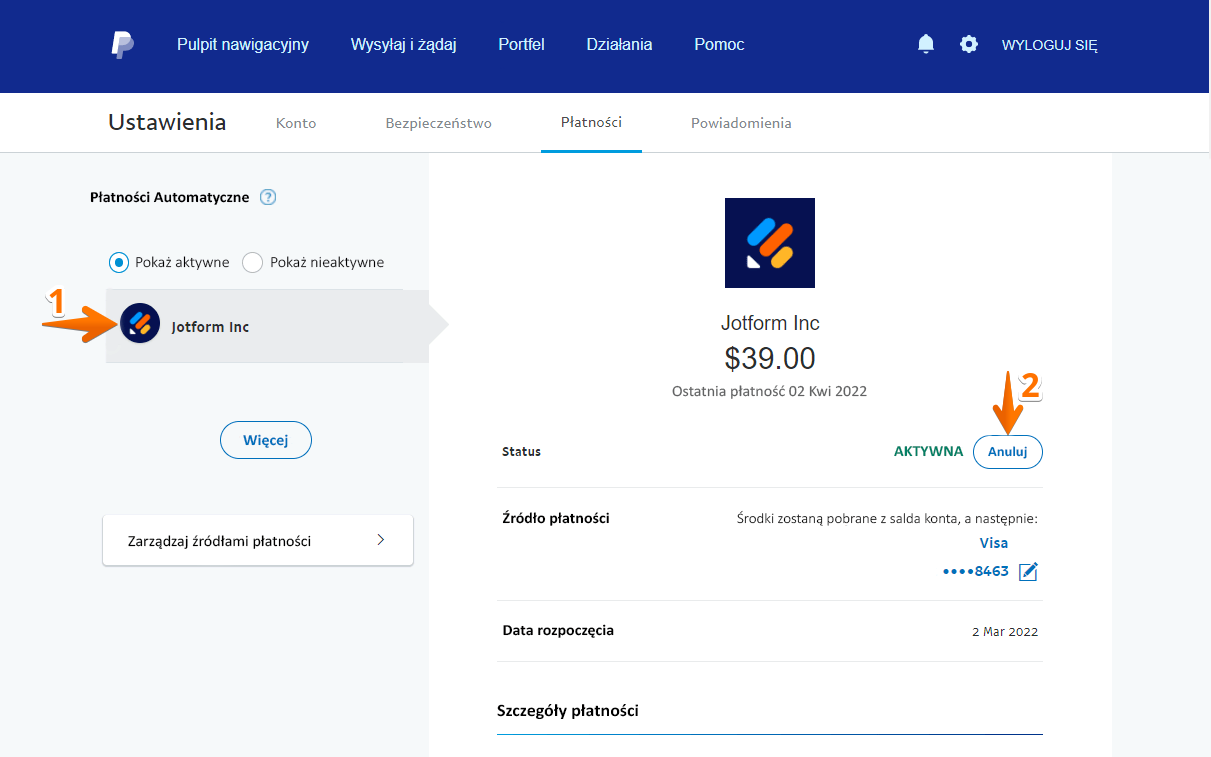Switch to the 'Bezpieczeństwo' tab
The height and width of the screenshot is (757, 1211).
(x=438, y=123)
